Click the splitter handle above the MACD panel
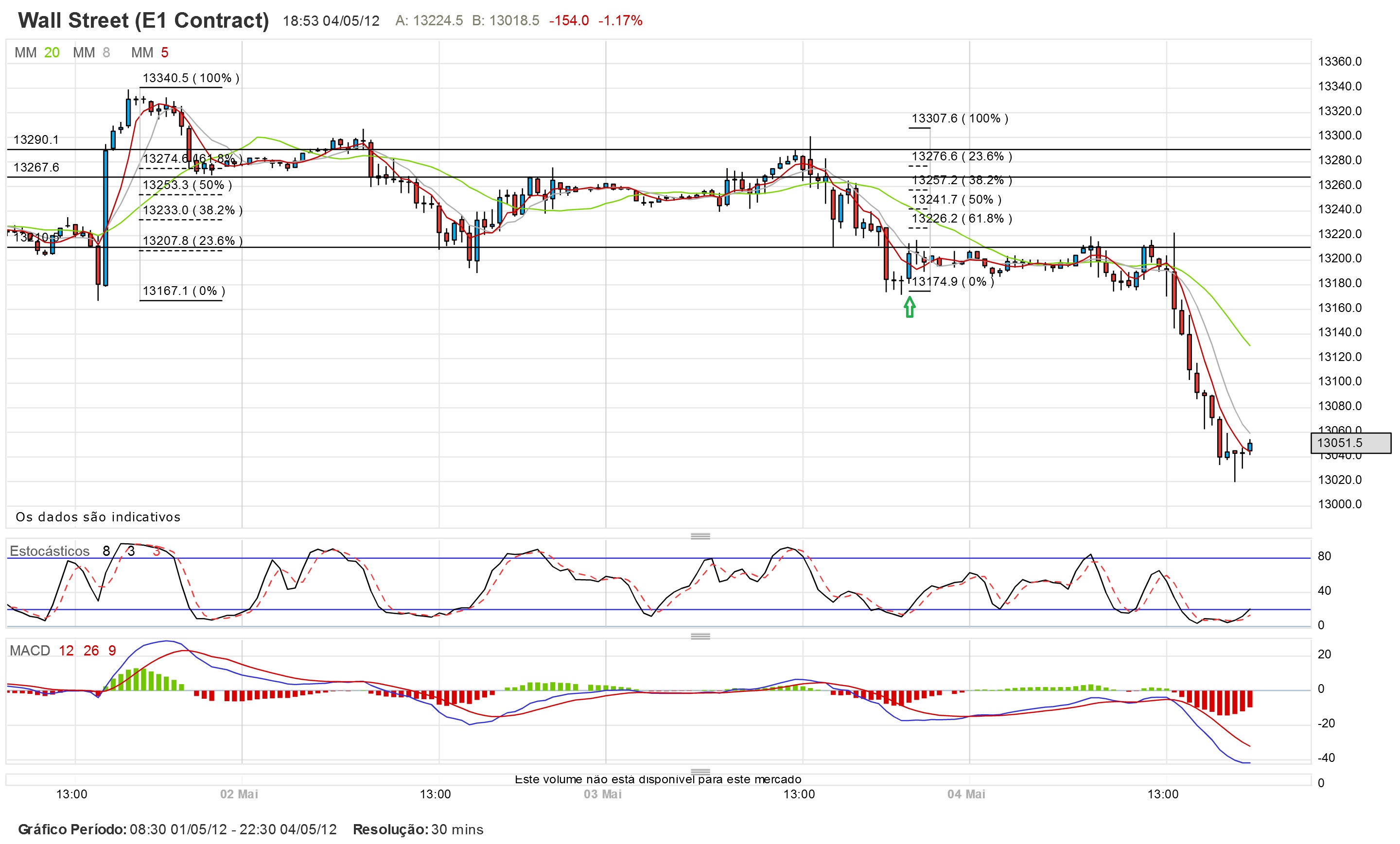 coord(700,636)
